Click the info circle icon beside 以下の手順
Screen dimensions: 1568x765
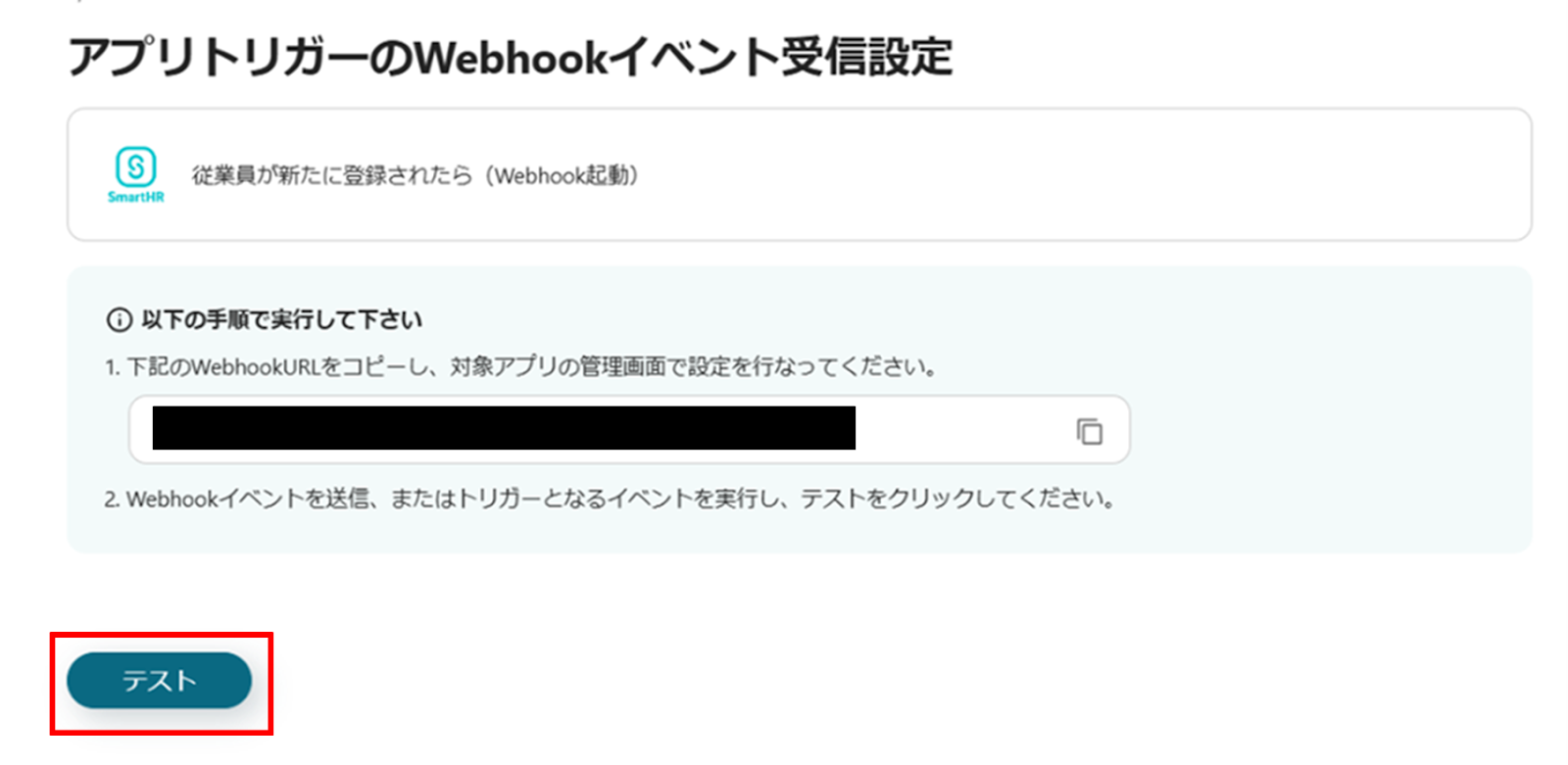[x=119, y=320]
